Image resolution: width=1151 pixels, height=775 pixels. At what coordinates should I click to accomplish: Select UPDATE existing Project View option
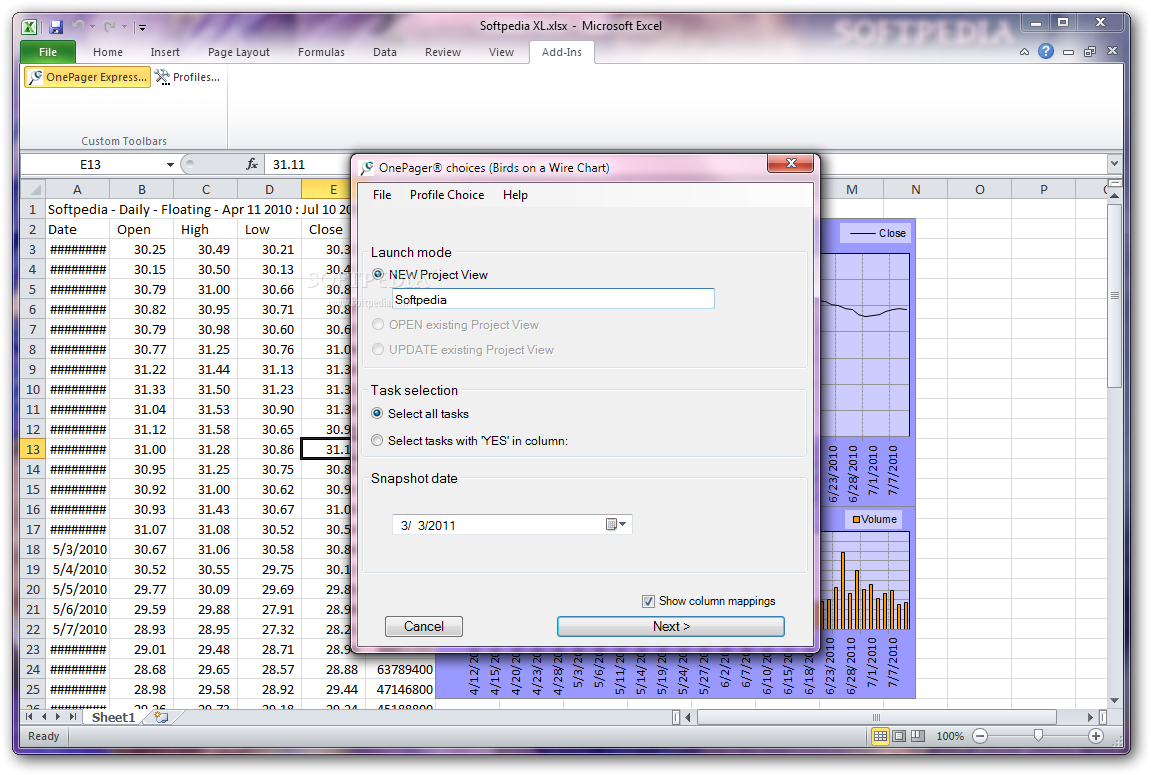click(x=378, y=349)
